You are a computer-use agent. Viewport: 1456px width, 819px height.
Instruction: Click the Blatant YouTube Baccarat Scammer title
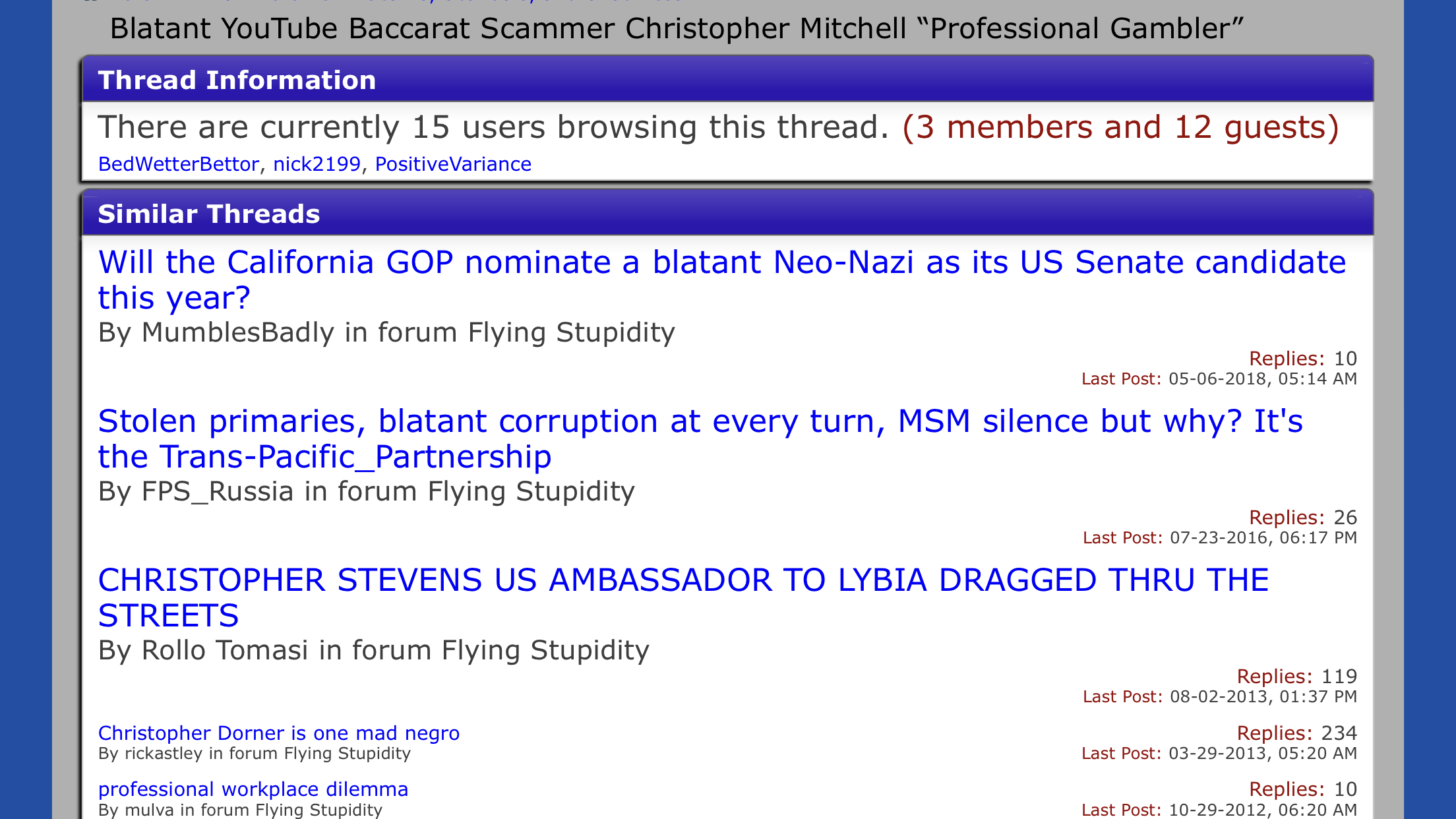(x=676, y=29)
